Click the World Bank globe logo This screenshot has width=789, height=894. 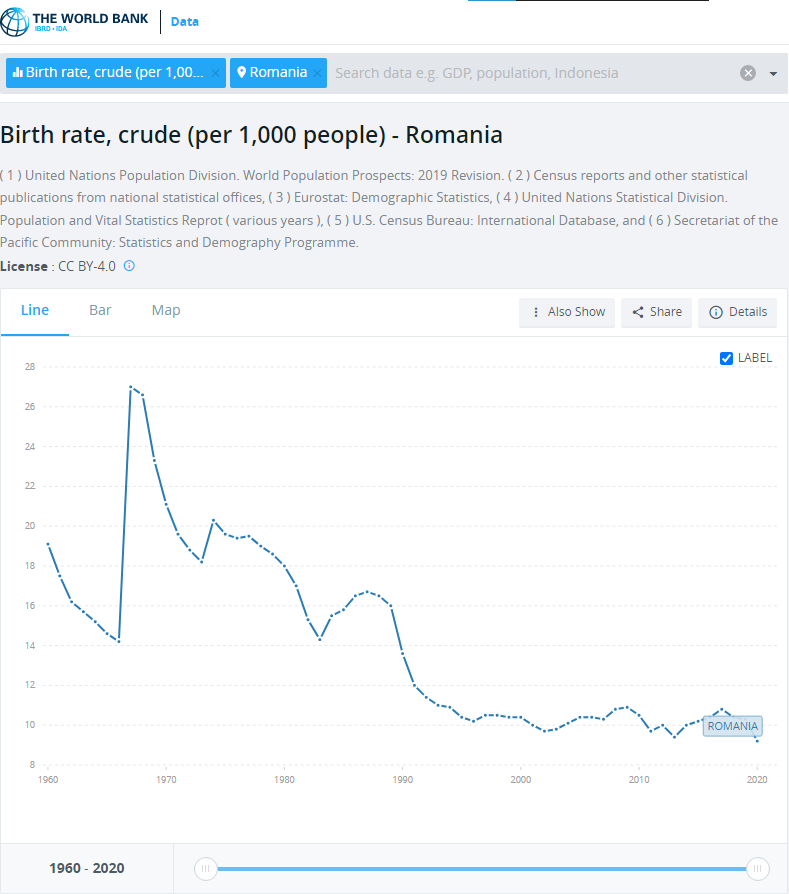tap(14, 22)
